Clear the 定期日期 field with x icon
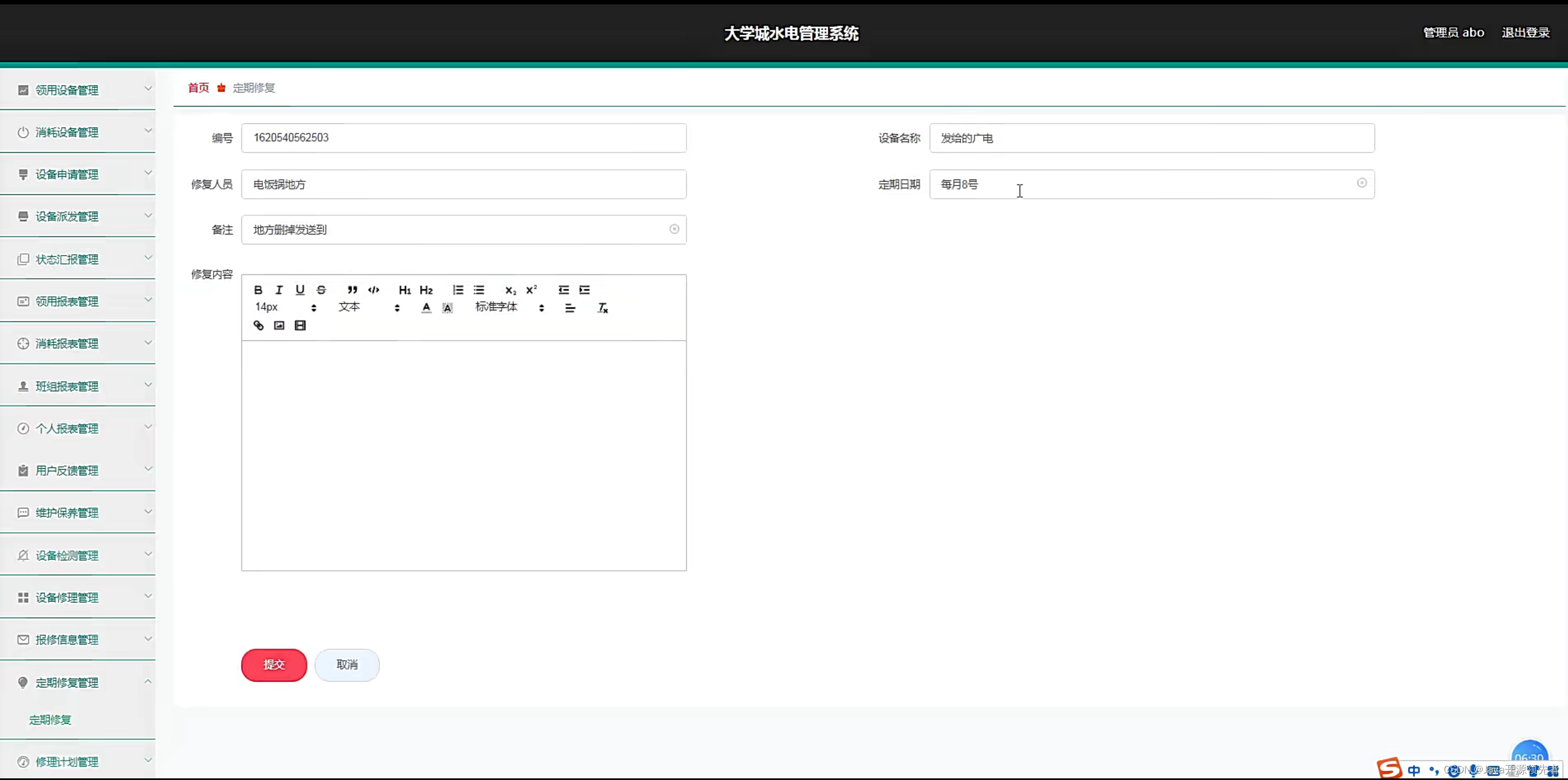The width and height of the screenshot is (1568, 780). [x=1362, y=183]
